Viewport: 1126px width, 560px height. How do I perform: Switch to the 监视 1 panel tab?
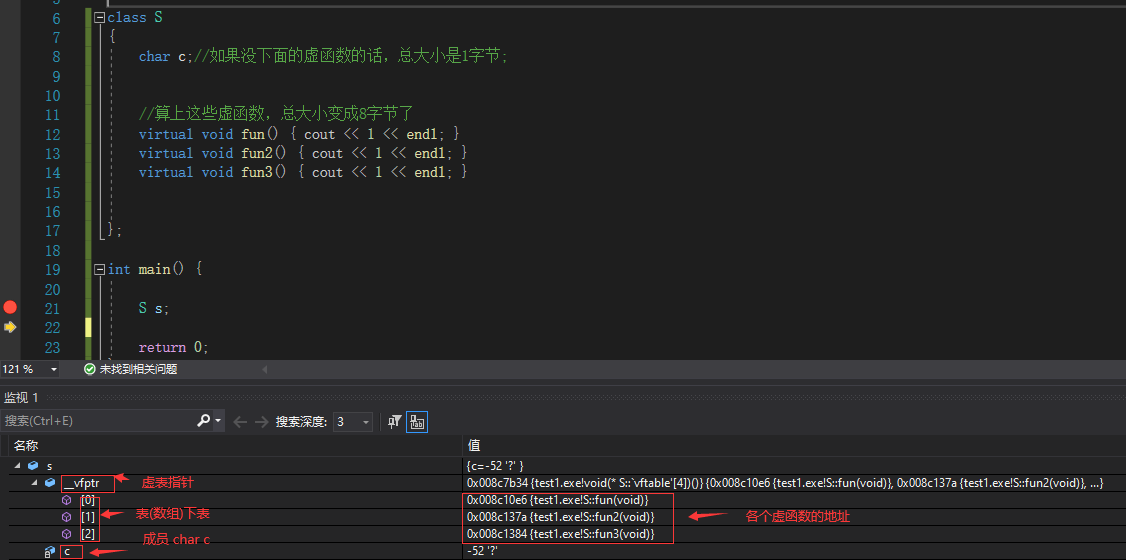(22, 397)
